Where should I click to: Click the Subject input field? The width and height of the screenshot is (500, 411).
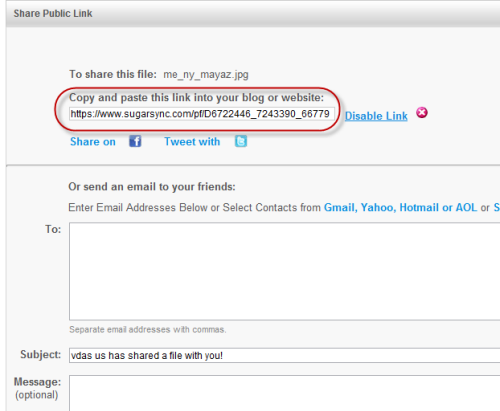click(284, 355)
